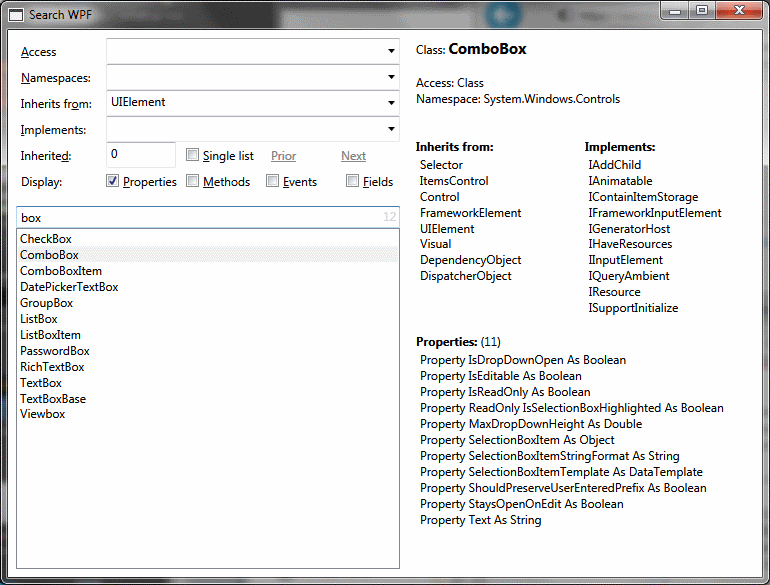Click Property SelectionBoxItemStringFormat As String
The width and height of the screenshot is (770, 585).
point(550,456)
